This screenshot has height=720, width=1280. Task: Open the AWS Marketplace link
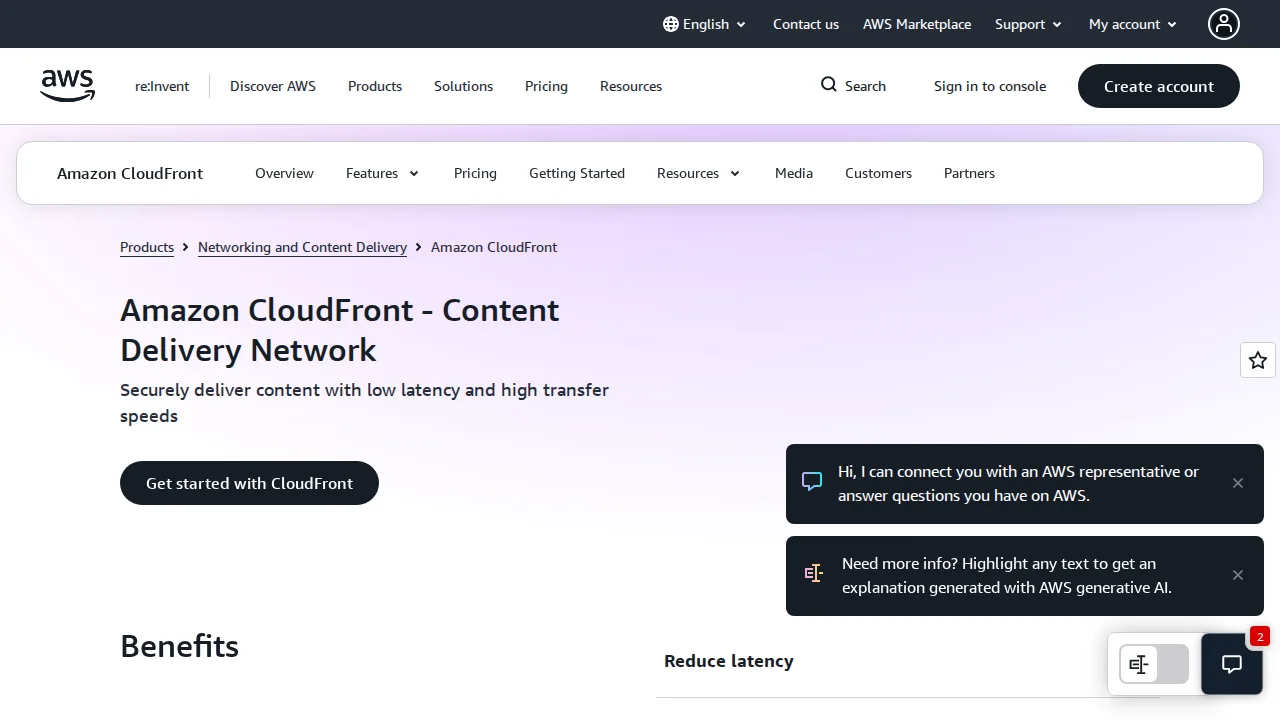click(x=917, y=24)
